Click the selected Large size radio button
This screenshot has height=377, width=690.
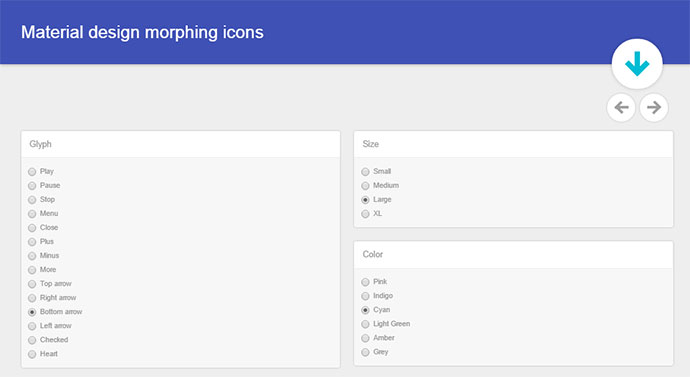tap(365, 200)
